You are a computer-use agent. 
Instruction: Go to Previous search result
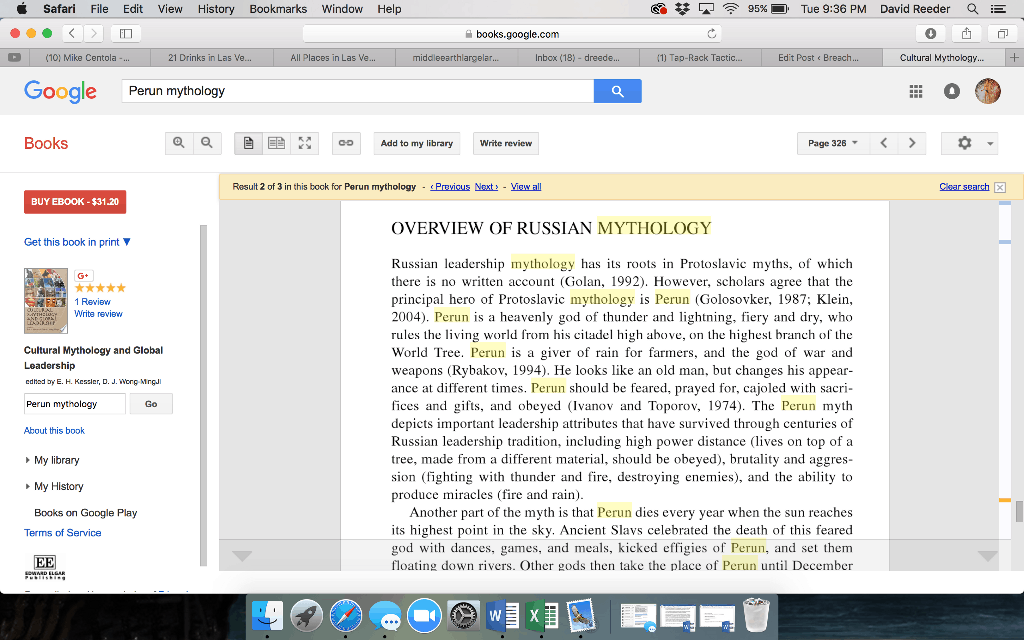pos(450,187)
